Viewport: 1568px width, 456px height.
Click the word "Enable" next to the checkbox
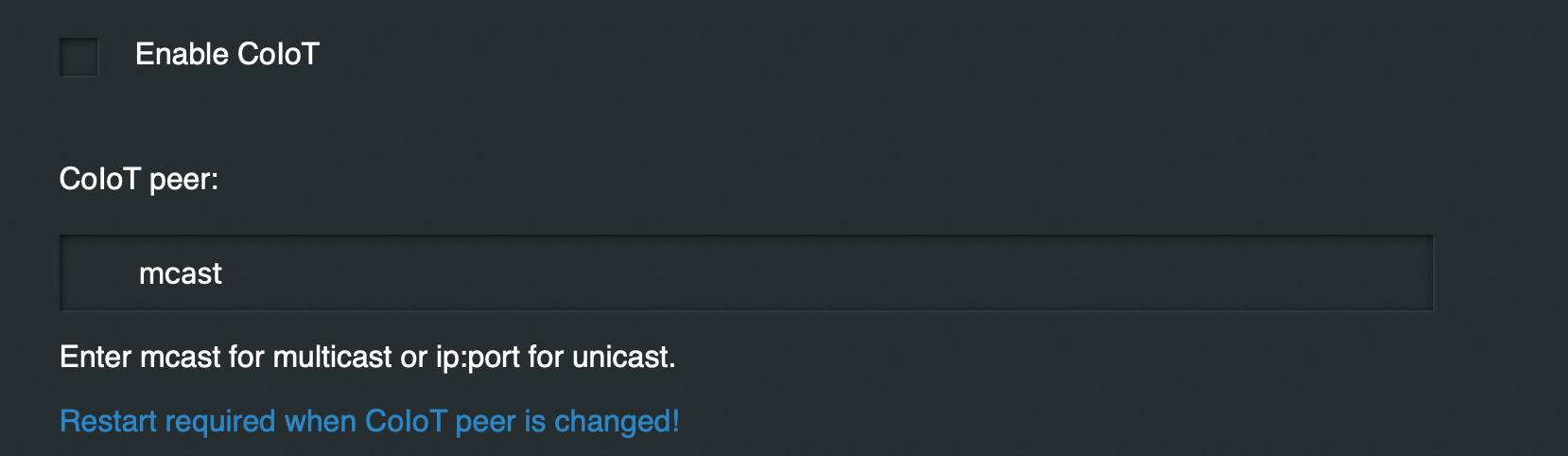pyautogui.click(x=181, y=55)
